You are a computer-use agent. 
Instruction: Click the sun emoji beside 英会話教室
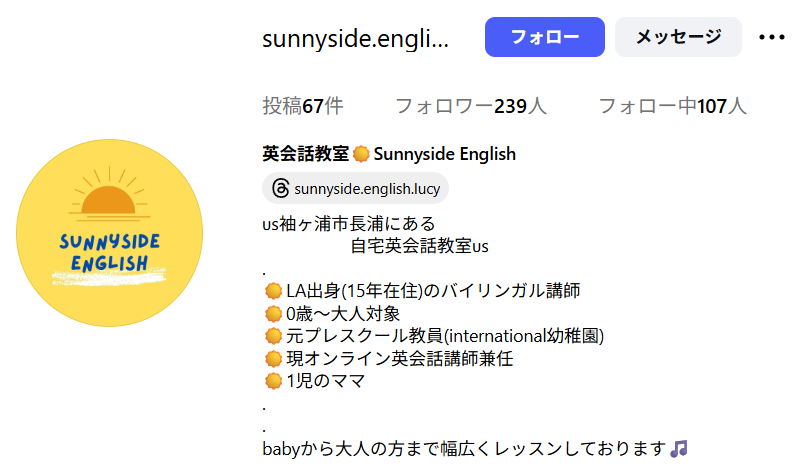coord(361,154)
